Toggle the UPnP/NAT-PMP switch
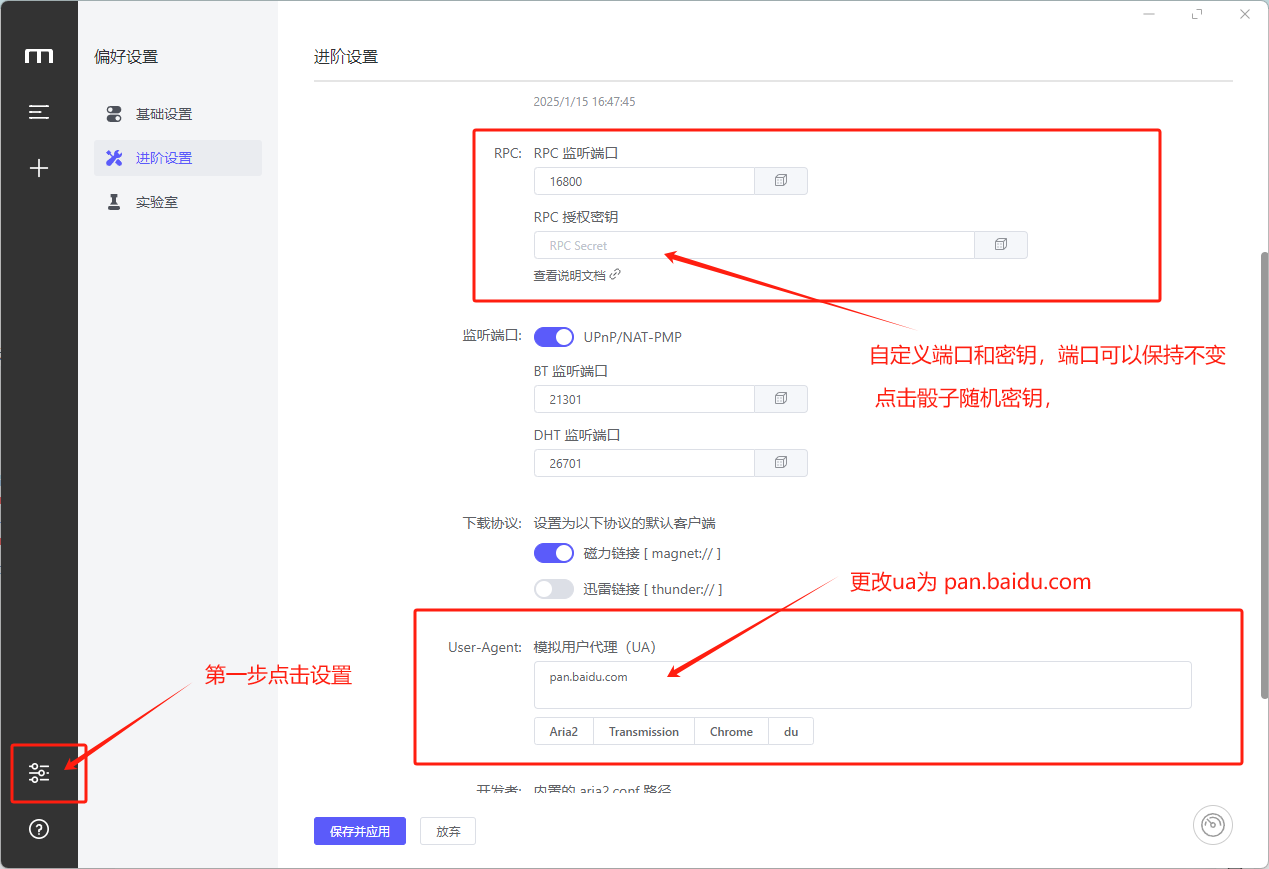The width and height of the screenshot is (1269, 869). 554,337
